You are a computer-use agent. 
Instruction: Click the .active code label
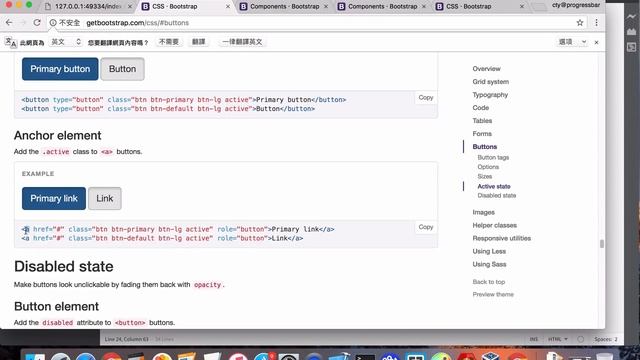coord(56,152)
